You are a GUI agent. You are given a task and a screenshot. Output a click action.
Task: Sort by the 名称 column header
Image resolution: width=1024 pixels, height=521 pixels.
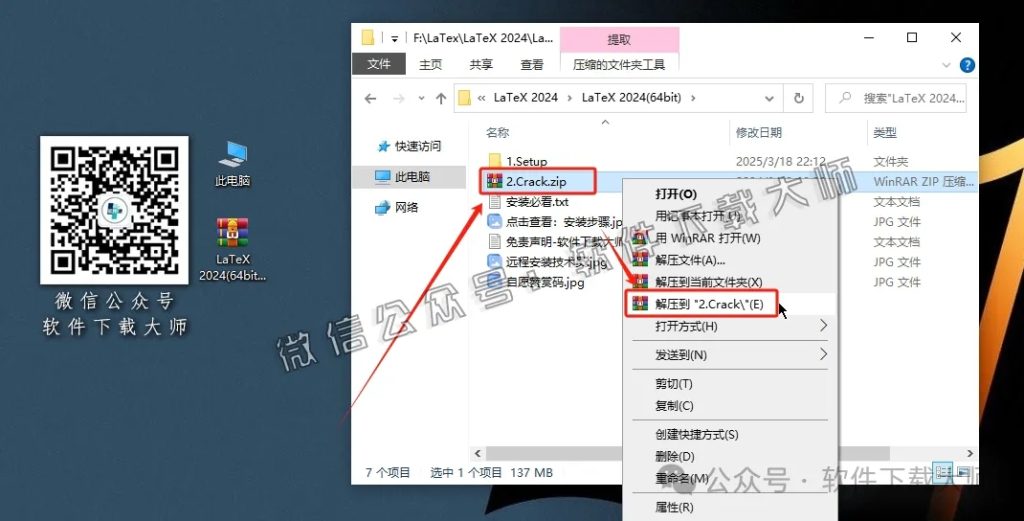coord(498,132)
